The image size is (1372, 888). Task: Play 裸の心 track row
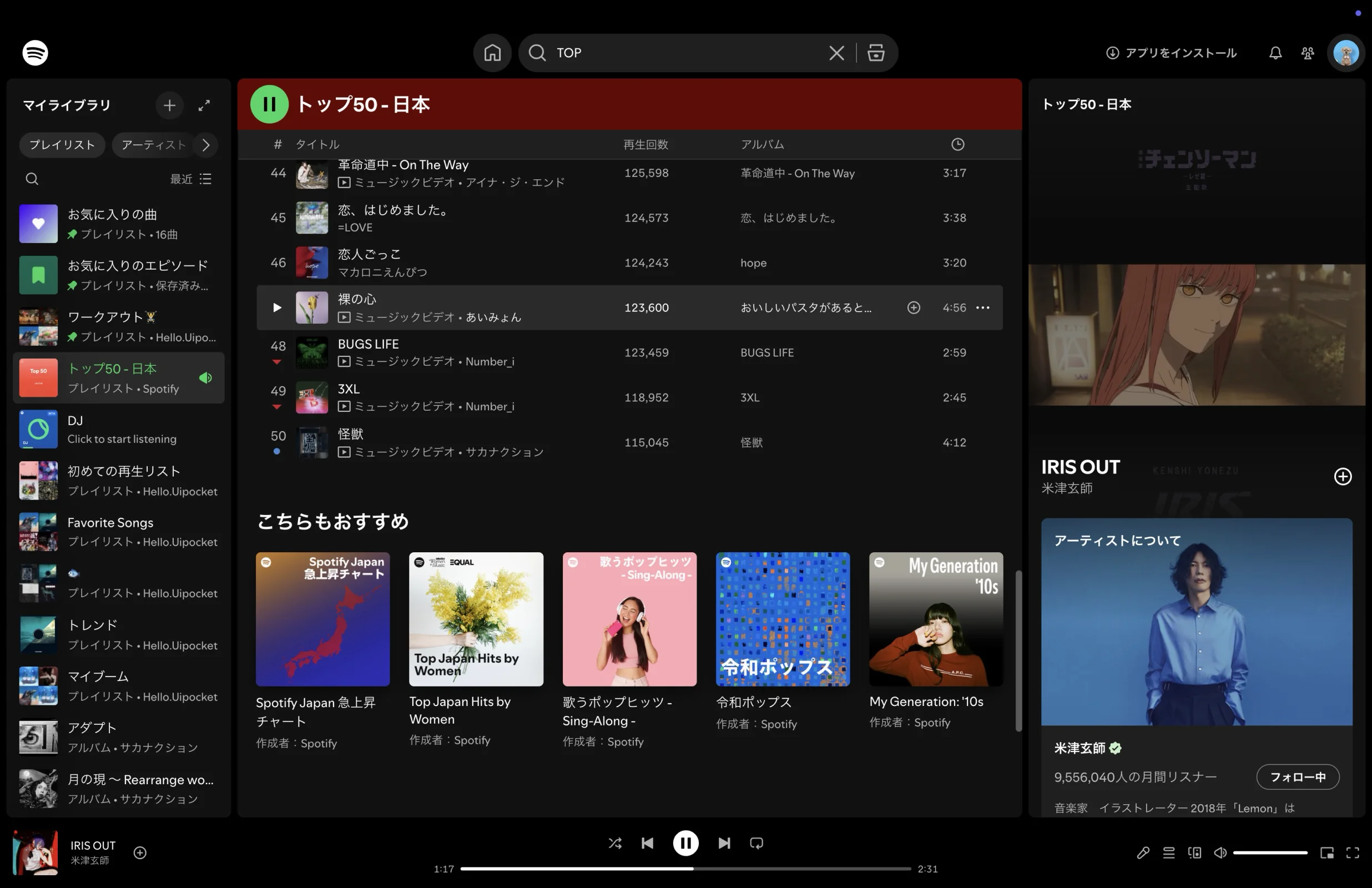278,307
